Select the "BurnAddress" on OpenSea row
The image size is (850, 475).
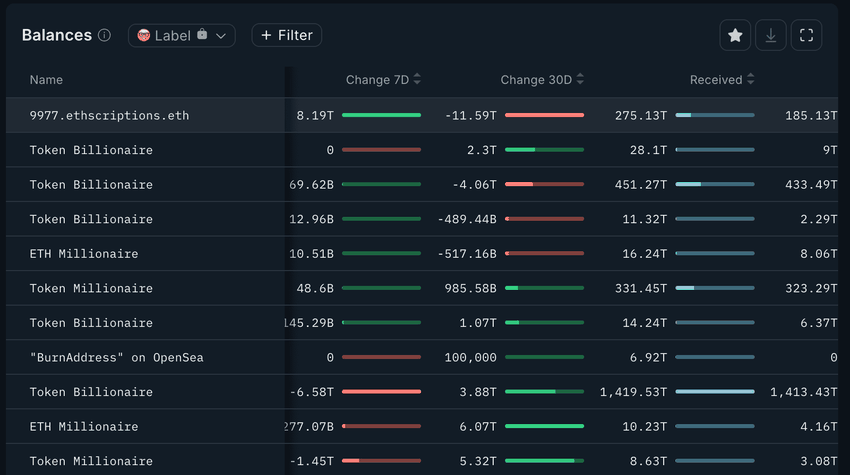coord(116,358)
